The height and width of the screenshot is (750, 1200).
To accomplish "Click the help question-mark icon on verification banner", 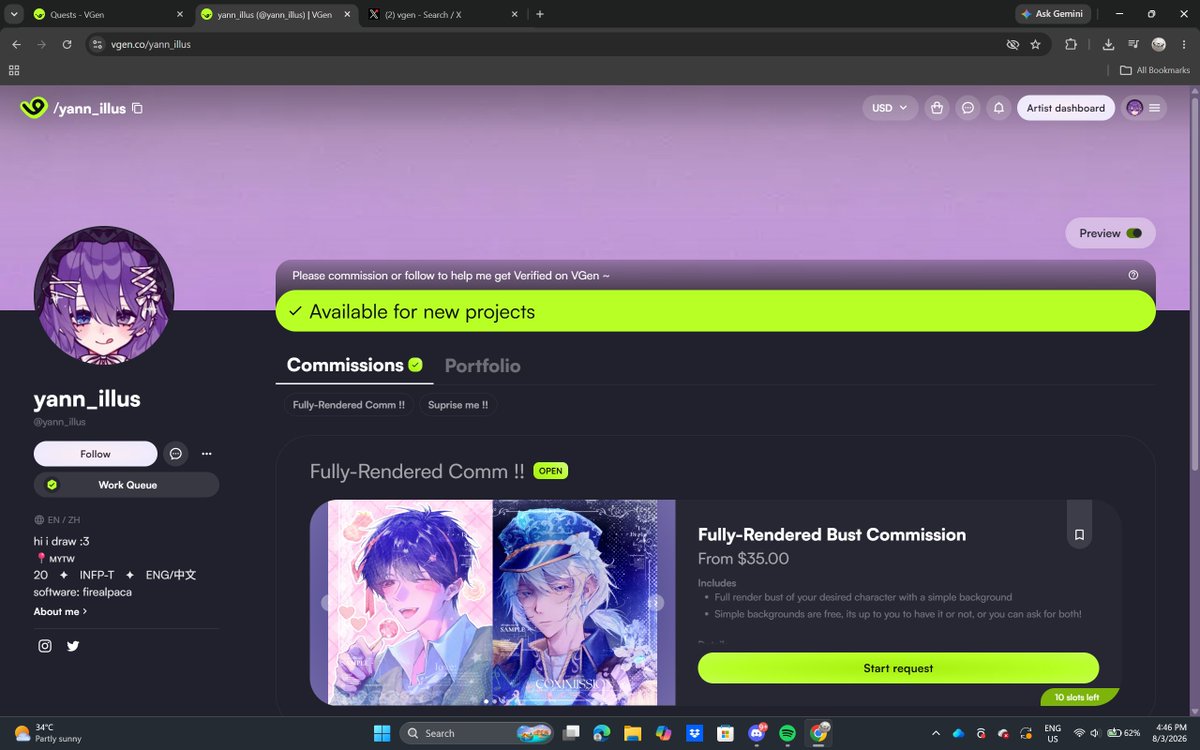I will (x=1133, y=275).
